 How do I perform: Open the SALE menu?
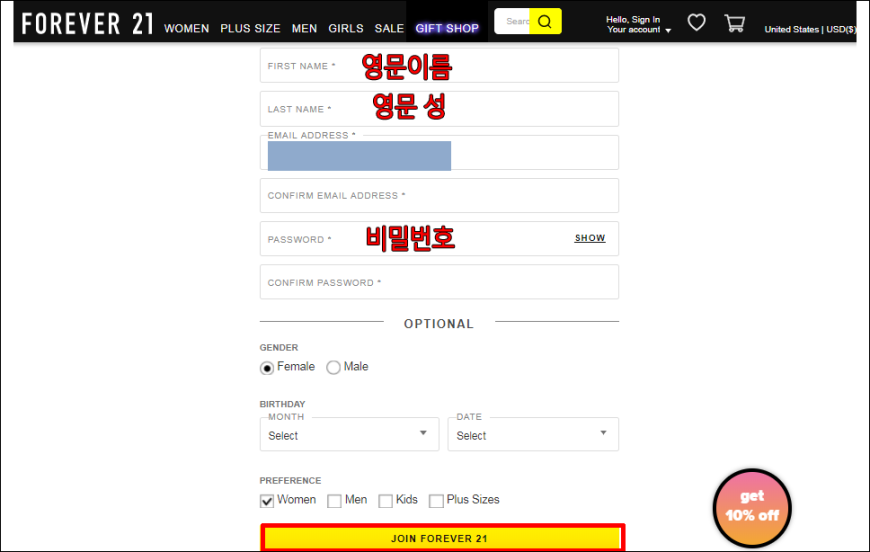pos(389,28)
